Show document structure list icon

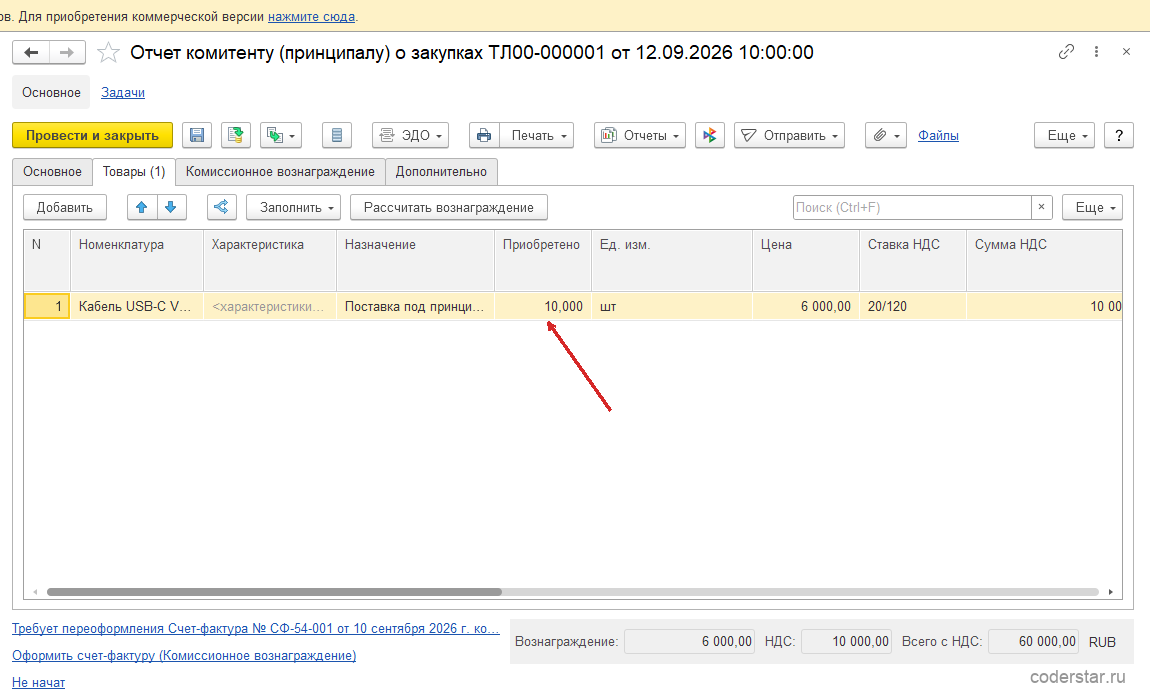pos(337,136)
